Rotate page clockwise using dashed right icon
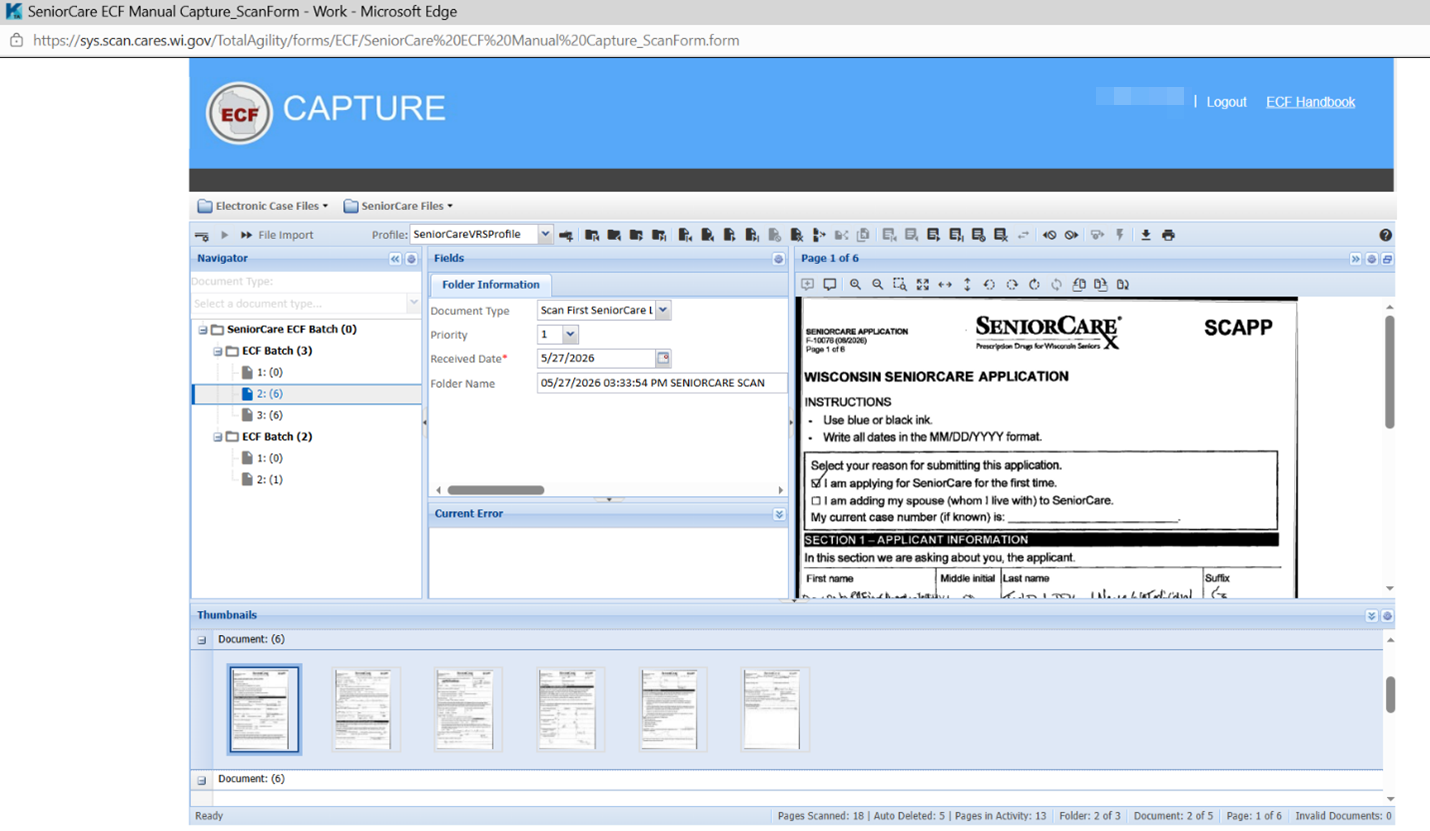Viewport: 1430px width, 831px height. (1012, 284)
